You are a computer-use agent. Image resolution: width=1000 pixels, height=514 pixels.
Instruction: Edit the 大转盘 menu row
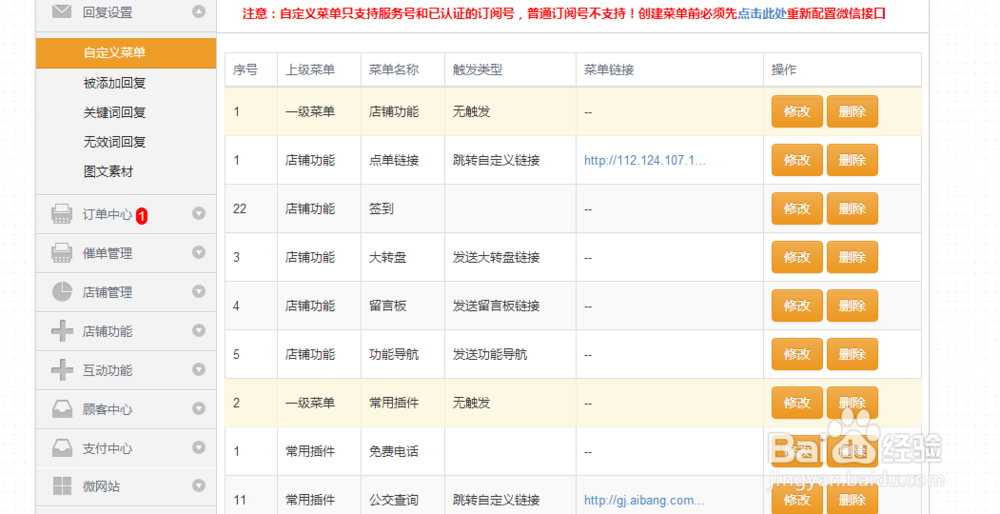pyautogui.click(x=797, y=257)
